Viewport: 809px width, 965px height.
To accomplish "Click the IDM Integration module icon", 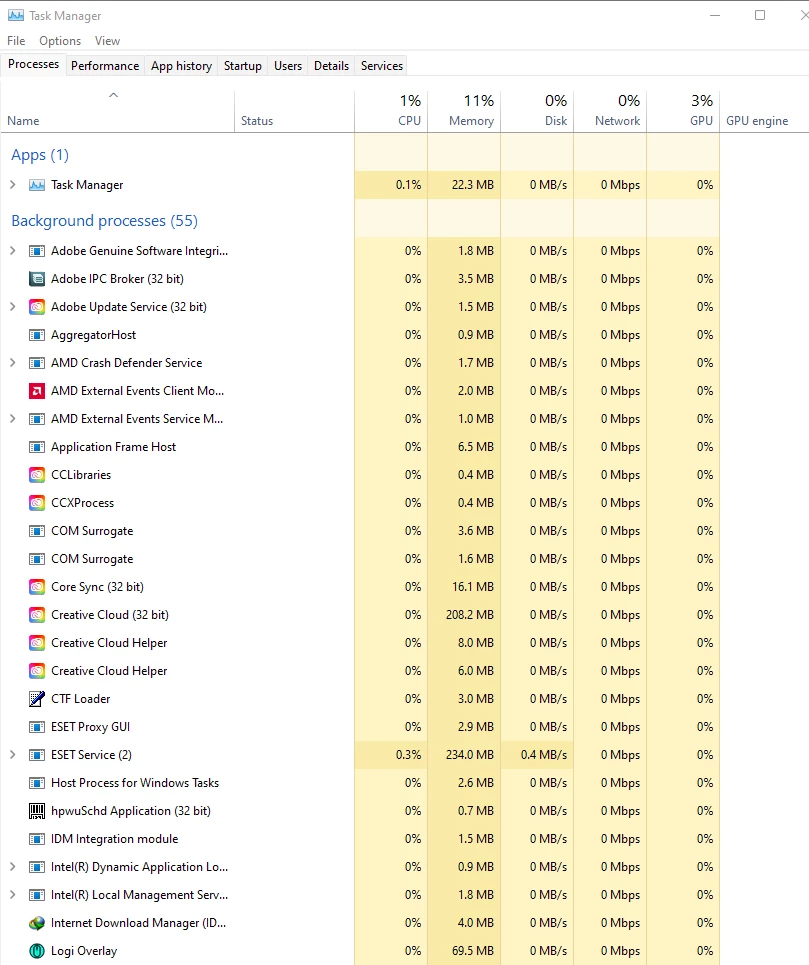I will (37, 839).
